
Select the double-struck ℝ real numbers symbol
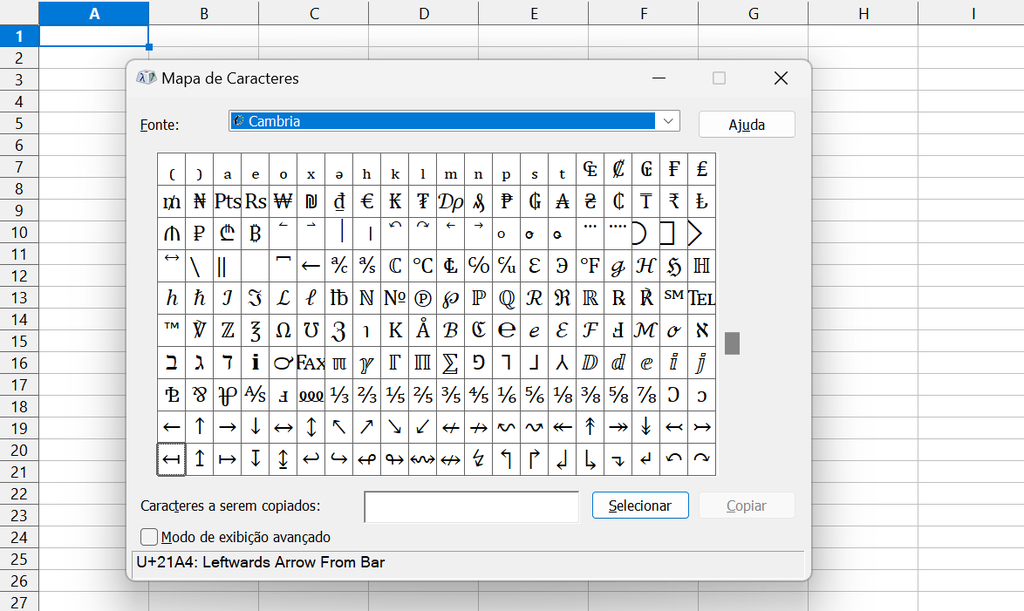pyautogui.click(x=590, y=298)
